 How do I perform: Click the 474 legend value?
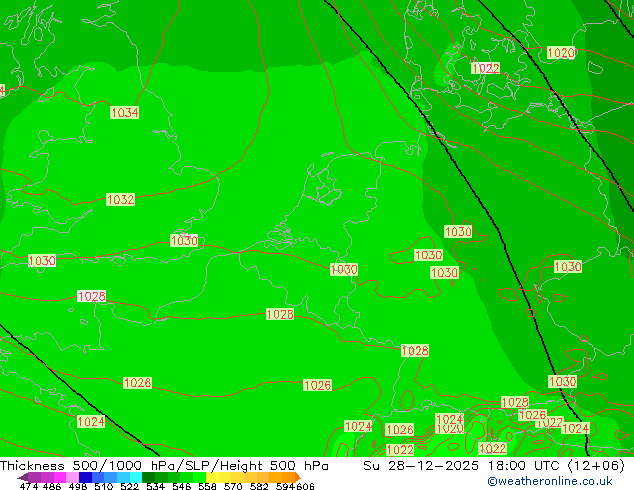pos(29,486)
